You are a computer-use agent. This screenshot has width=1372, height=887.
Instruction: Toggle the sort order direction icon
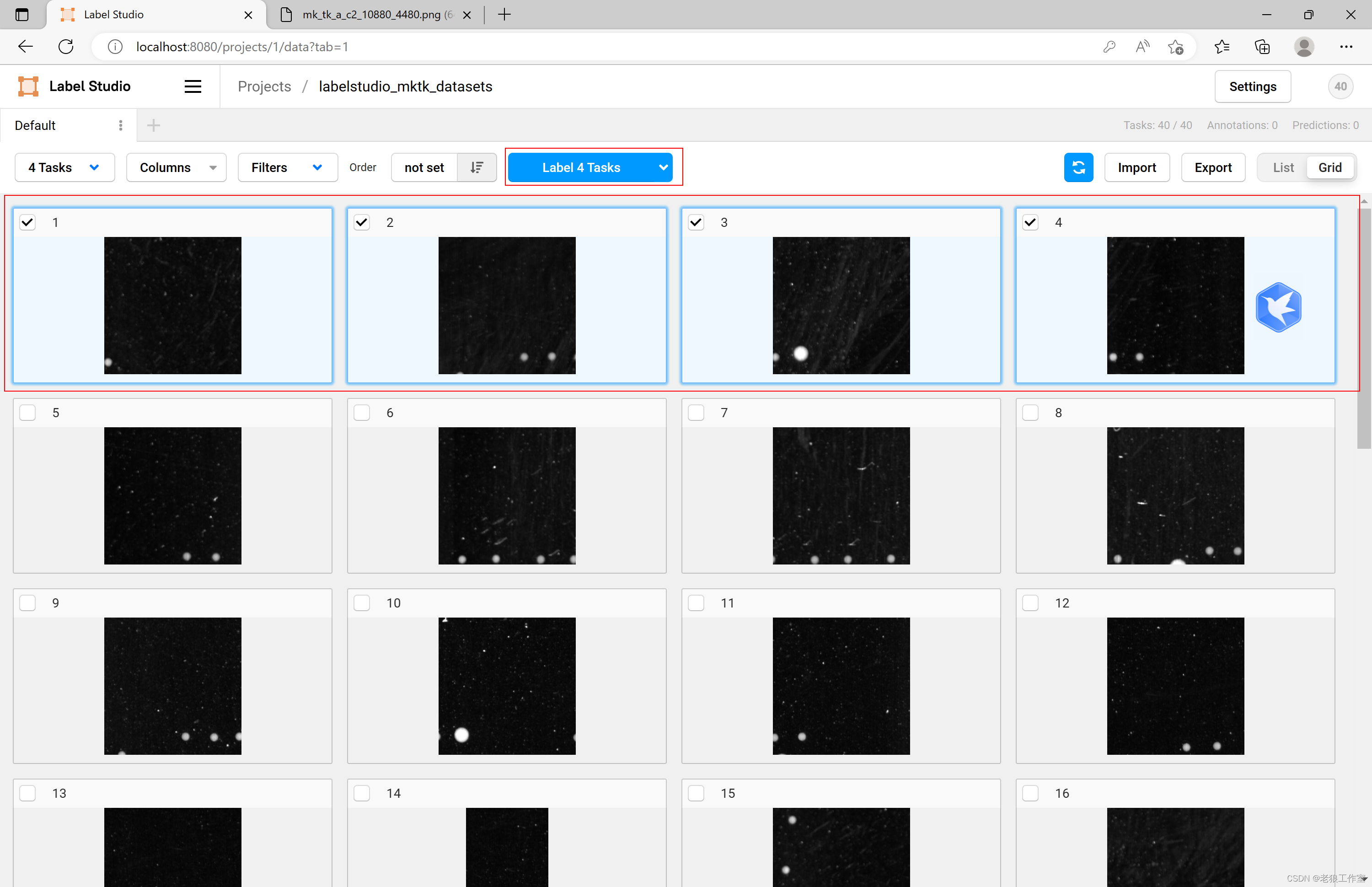476,167
